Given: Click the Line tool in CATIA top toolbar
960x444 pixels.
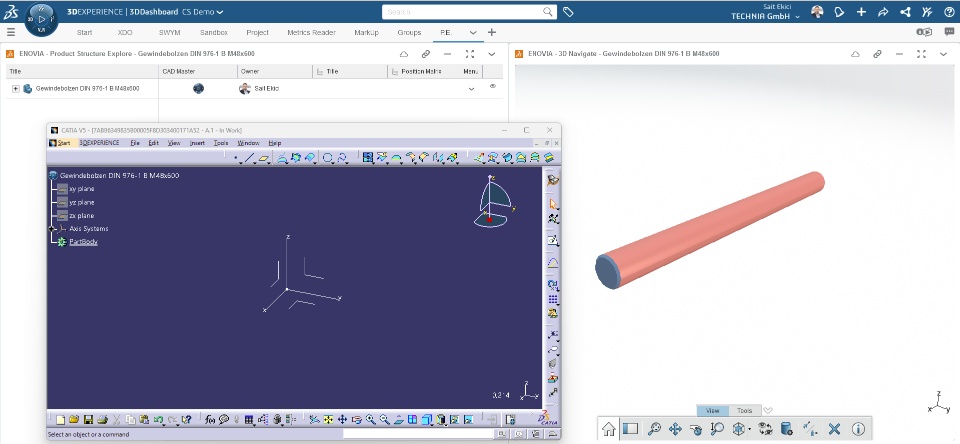Looking at the screenshot, I should pyautogui.click(x=249, y=158).
